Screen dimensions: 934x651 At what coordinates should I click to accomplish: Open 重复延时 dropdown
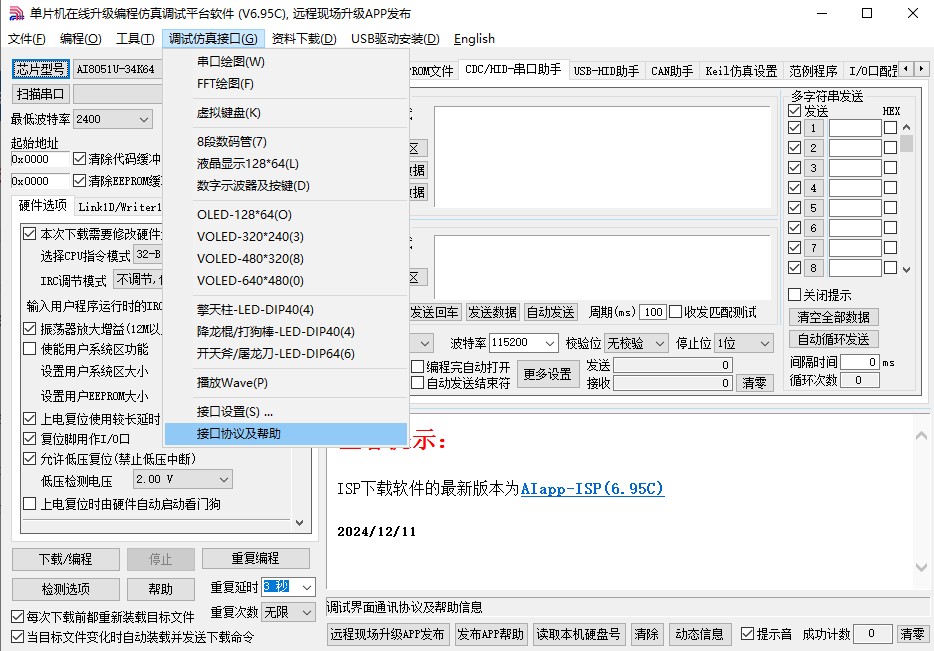coord(288,587)
